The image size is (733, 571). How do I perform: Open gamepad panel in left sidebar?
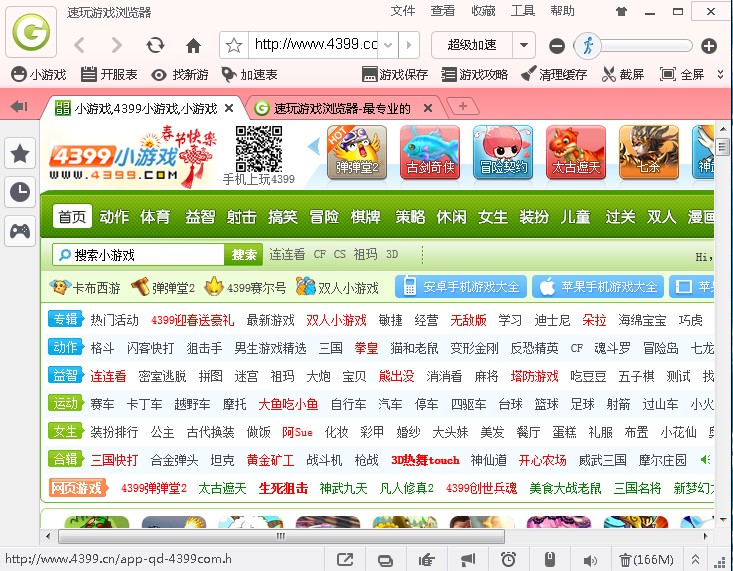pos(20,231)
